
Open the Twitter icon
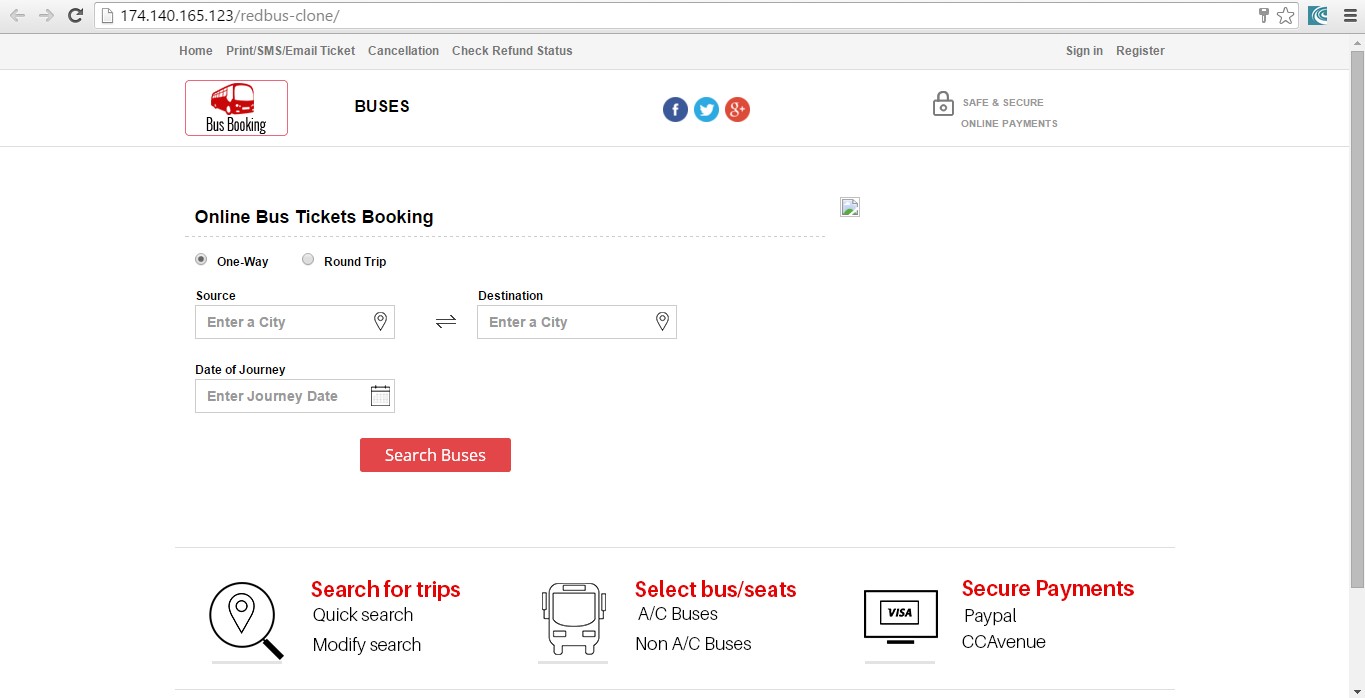coord(706,109)
